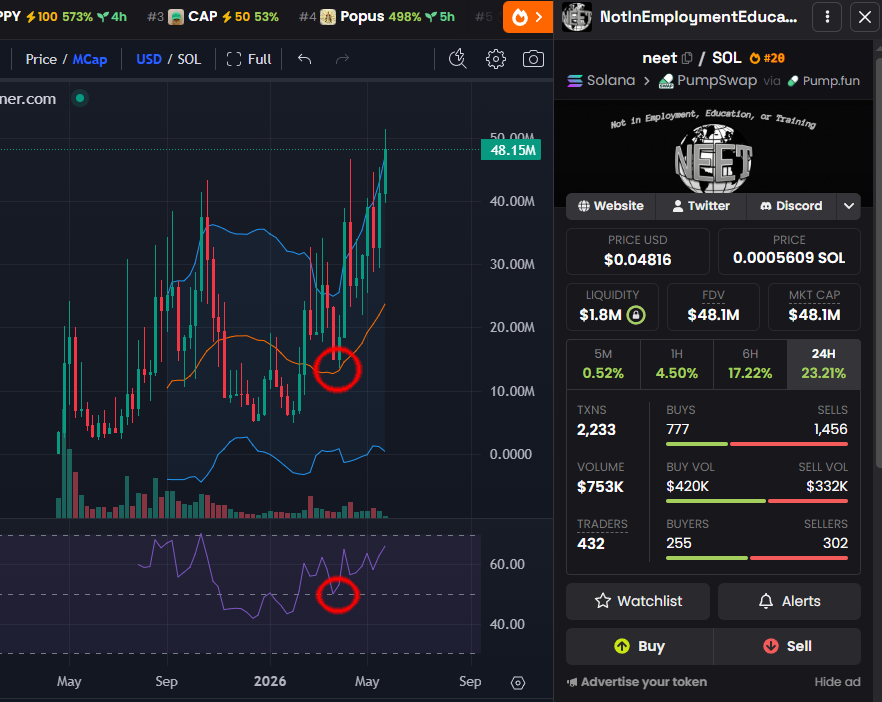Click the #20 trending rank badge
Image resolution: width=882 pixels, height=702 pixels.
pyautogui.click(x=768, y=58)
